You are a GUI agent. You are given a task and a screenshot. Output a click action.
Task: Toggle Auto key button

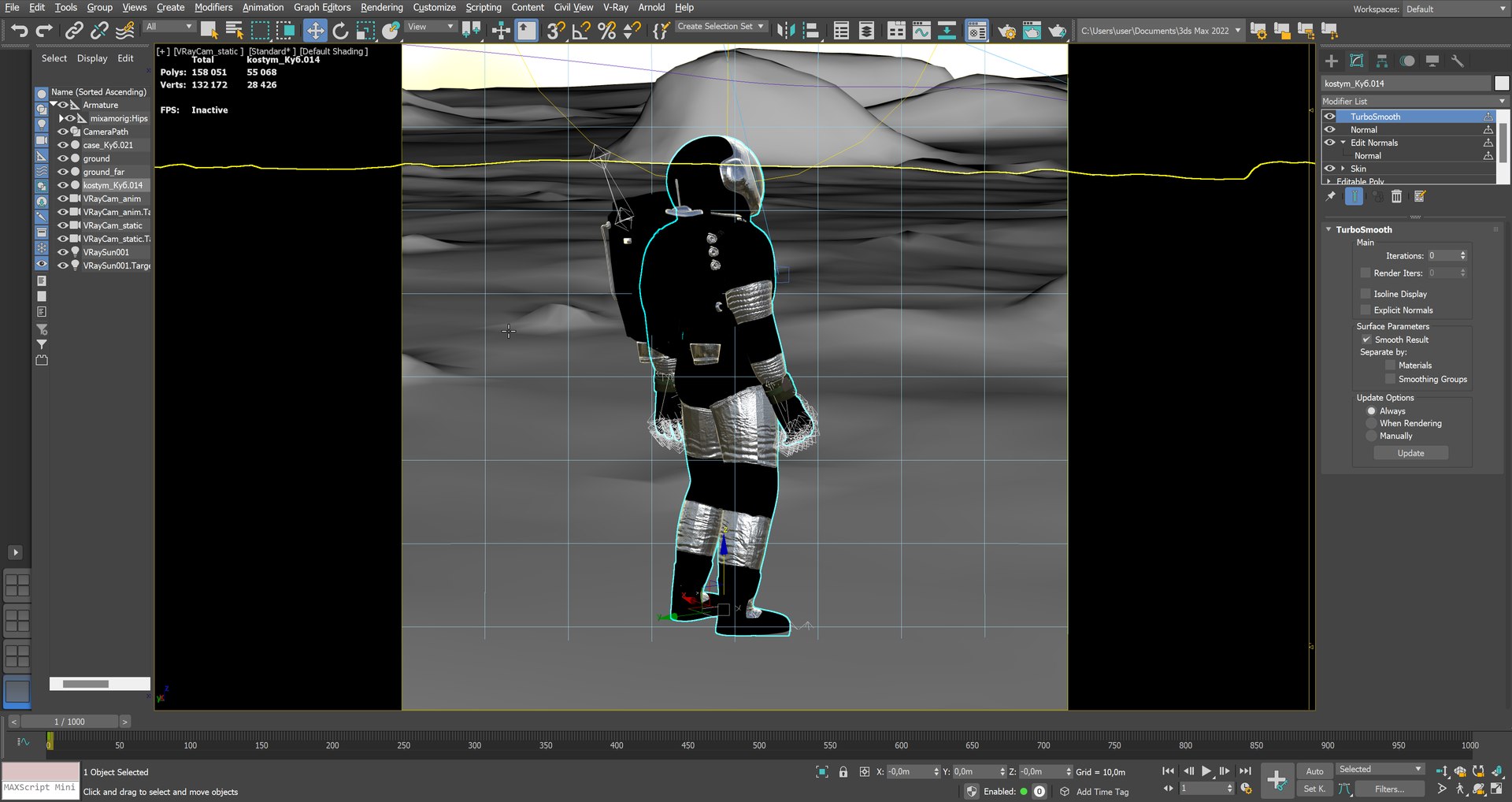1314,771
